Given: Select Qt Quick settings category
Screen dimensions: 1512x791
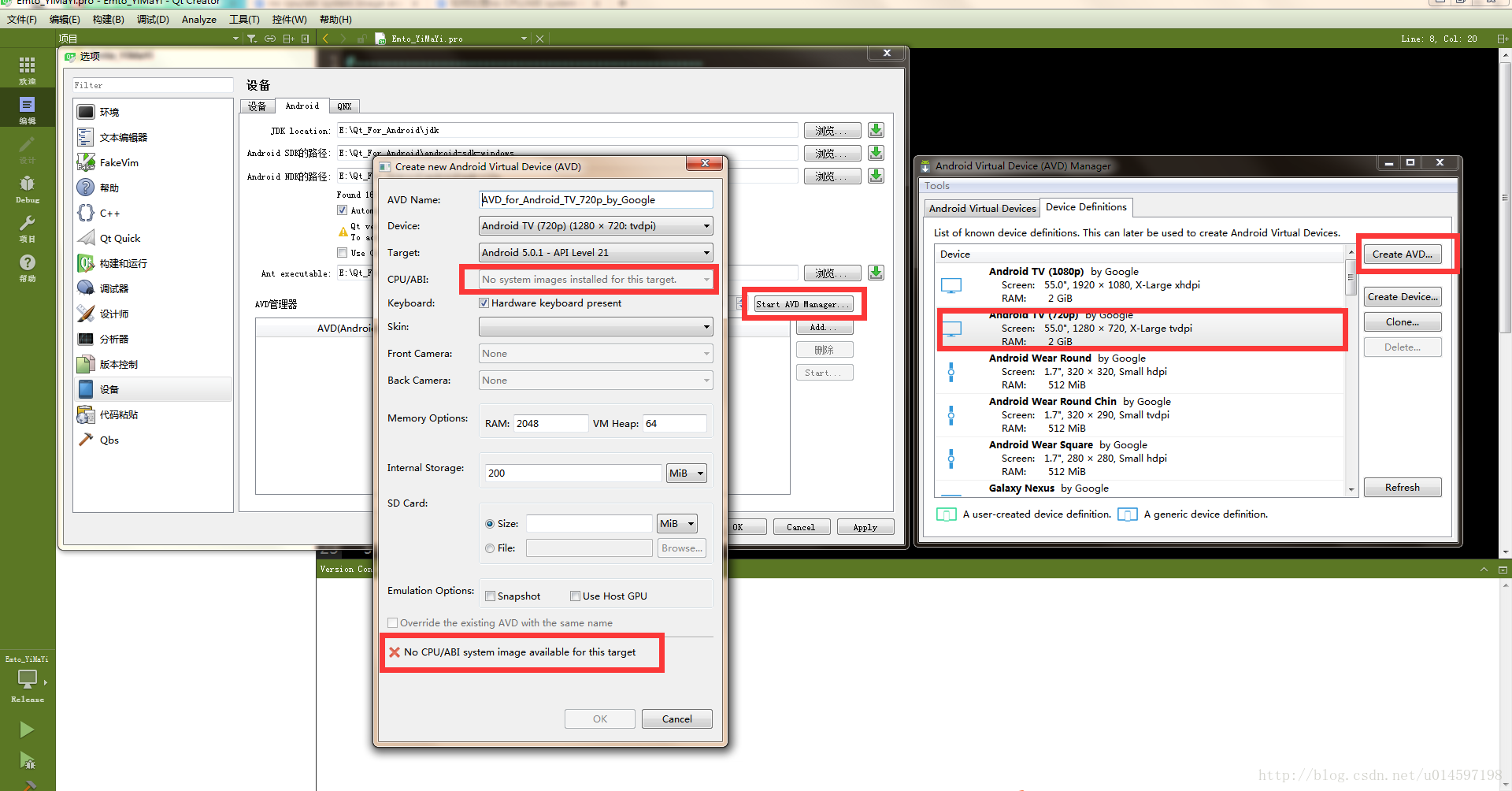Looking at the screenshot, I should pos(119,238).
